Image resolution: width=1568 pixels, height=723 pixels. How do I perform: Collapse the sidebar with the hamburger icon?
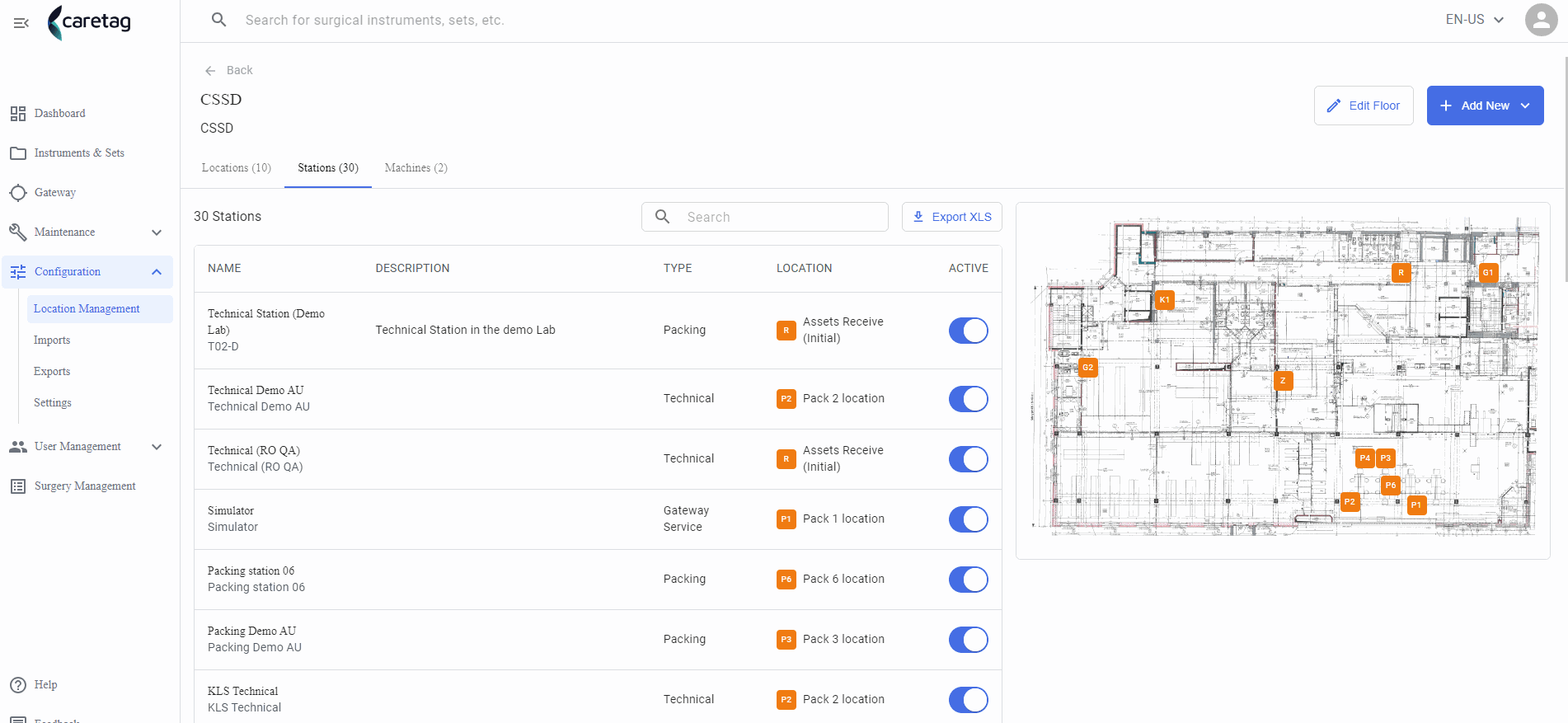(21, 23)
